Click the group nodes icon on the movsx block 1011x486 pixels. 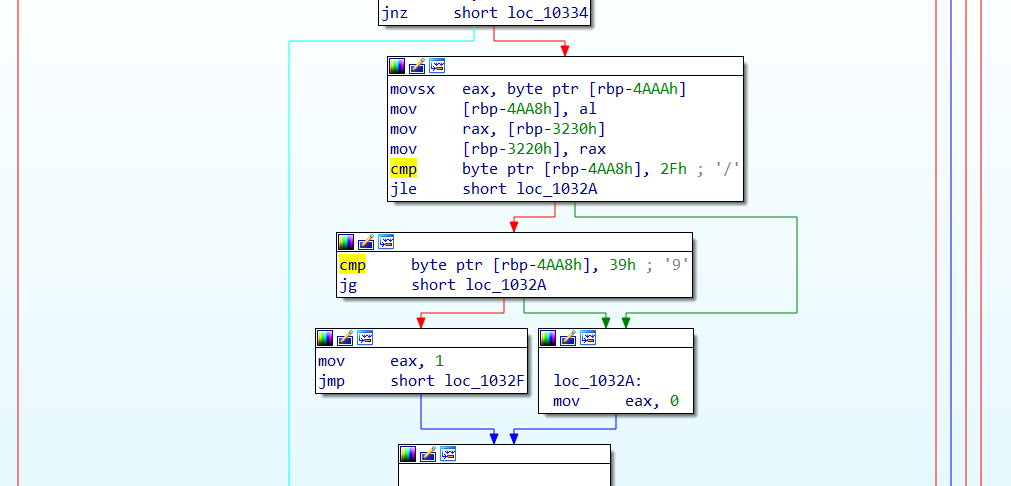(437, 66)
